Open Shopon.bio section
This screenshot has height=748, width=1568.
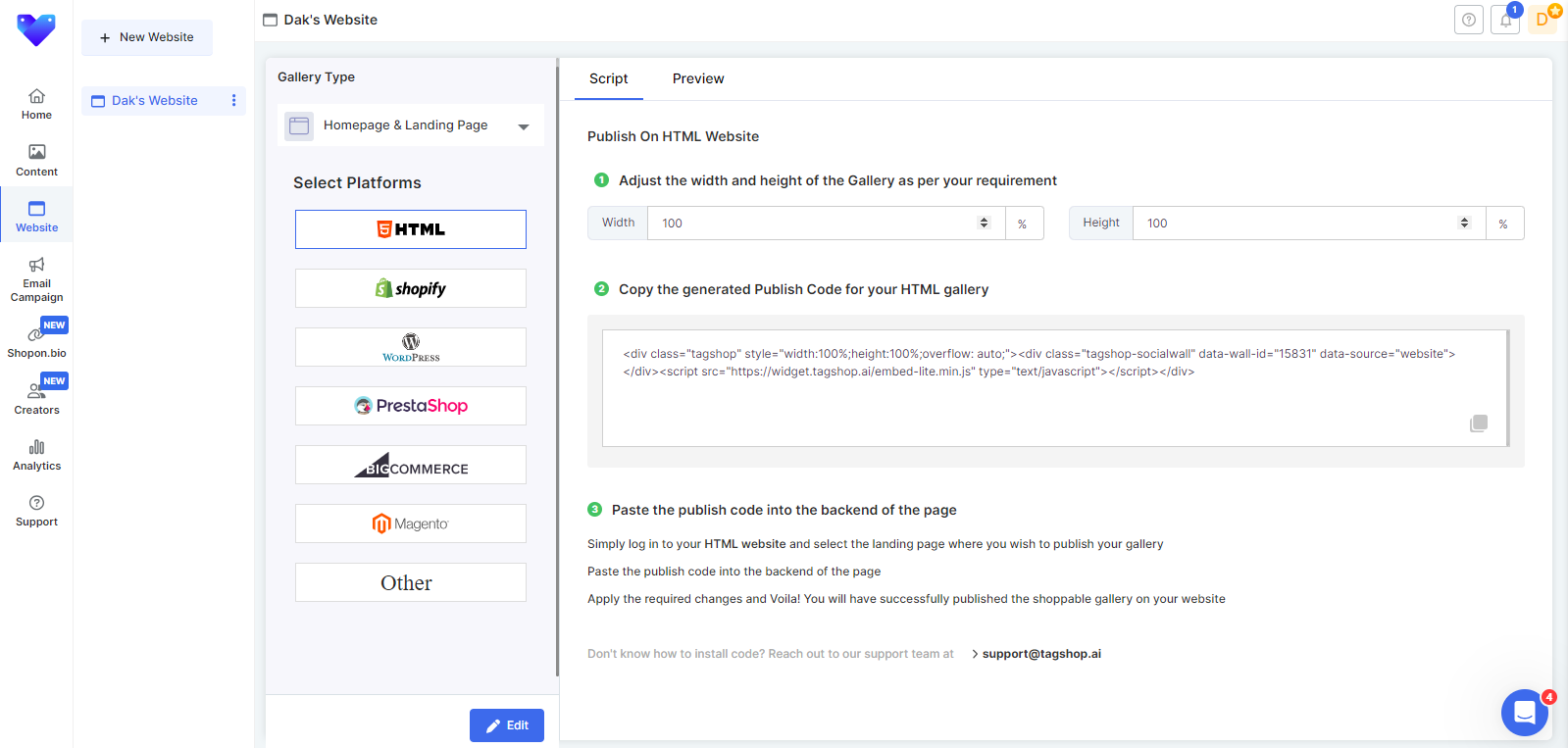36,340
